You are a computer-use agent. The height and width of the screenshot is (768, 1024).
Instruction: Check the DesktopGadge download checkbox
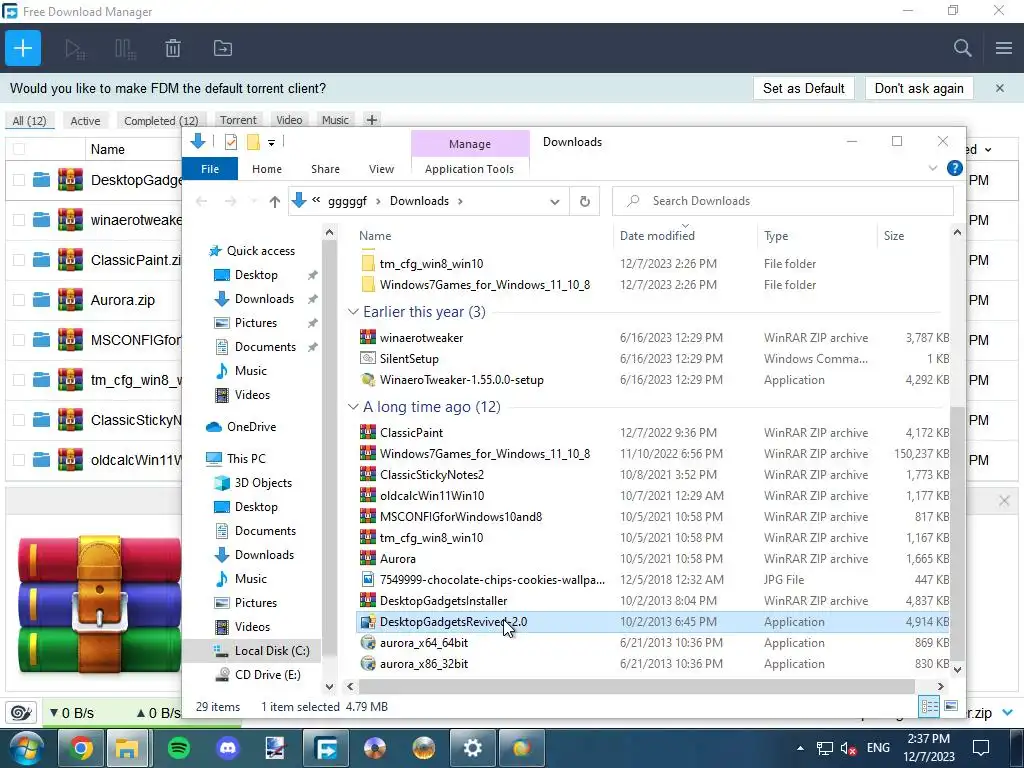coord(19,180)
